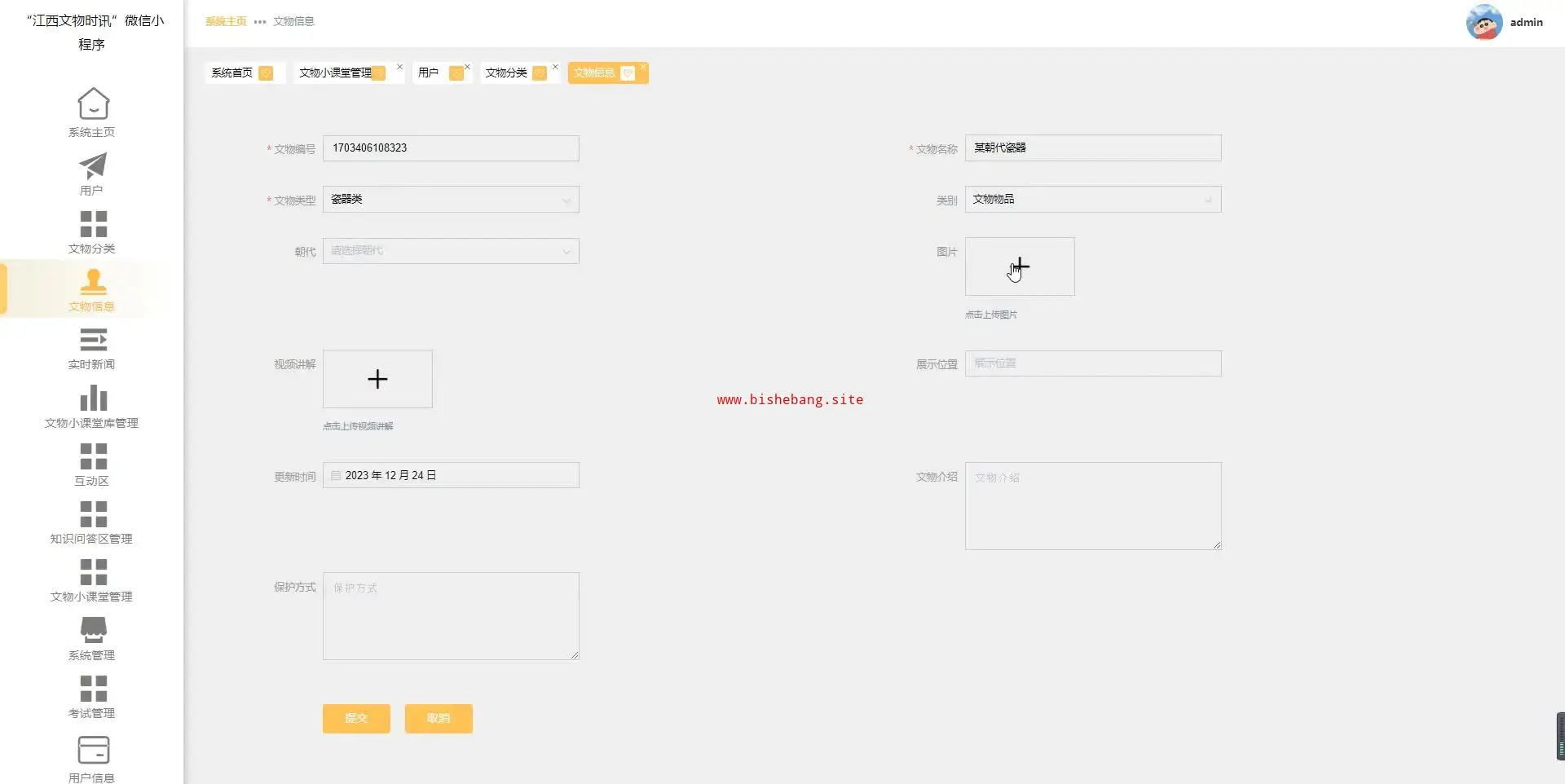Click the calendar icon in 更新时间 field

tap(336, 476)
